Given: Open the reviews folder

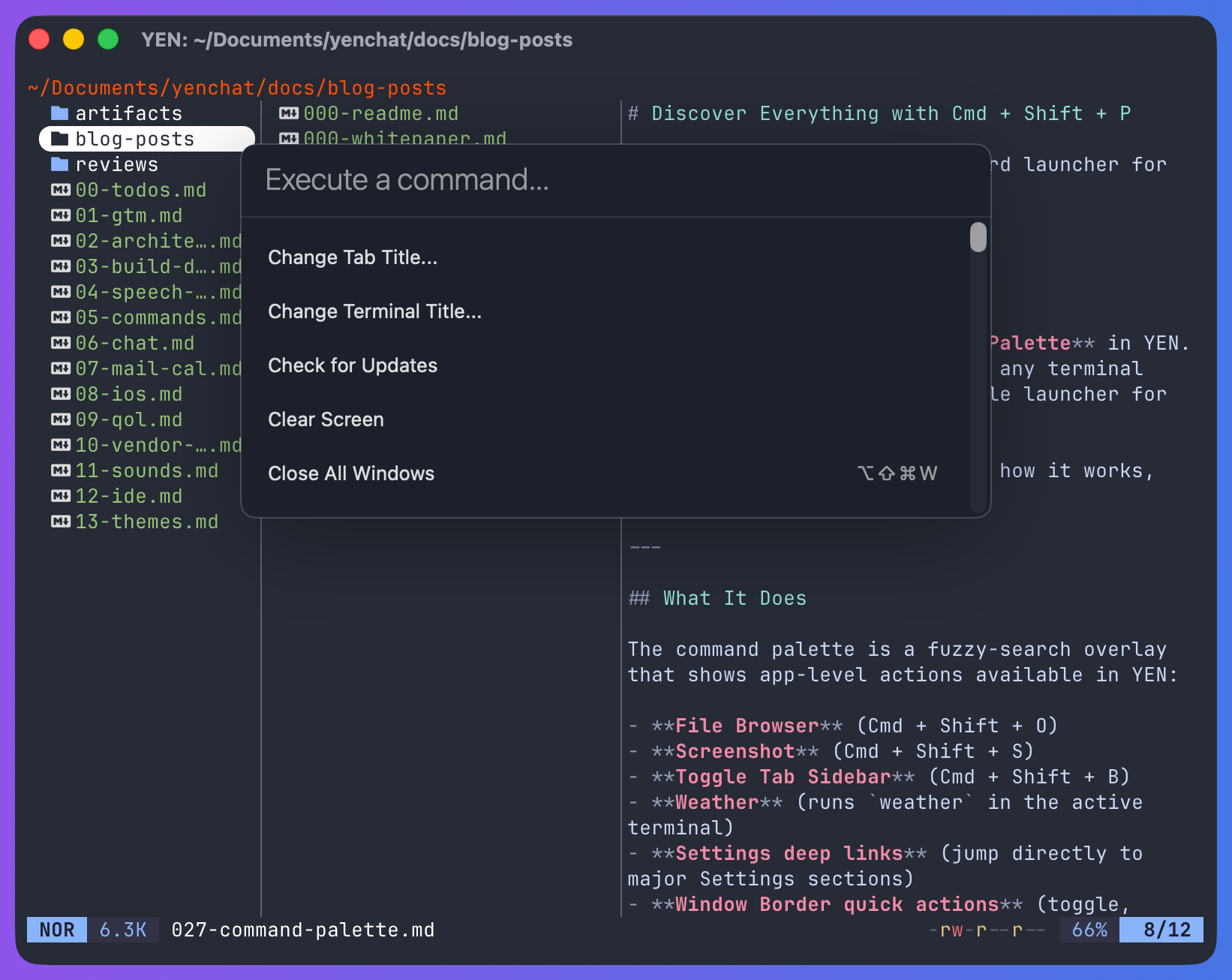Looking at the screenshot, I should (x=117, y=164).
